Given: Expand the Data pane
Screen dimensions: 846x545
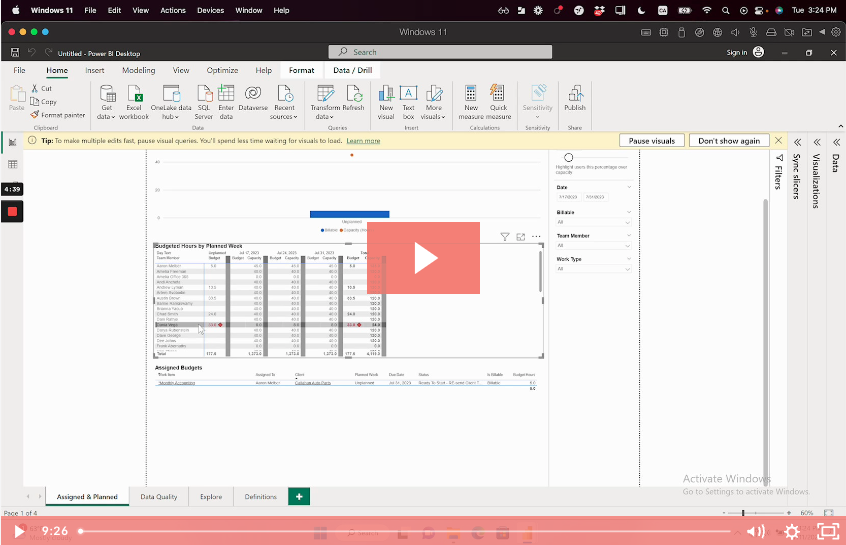Looking at the screenshot, I should point(836,142).
